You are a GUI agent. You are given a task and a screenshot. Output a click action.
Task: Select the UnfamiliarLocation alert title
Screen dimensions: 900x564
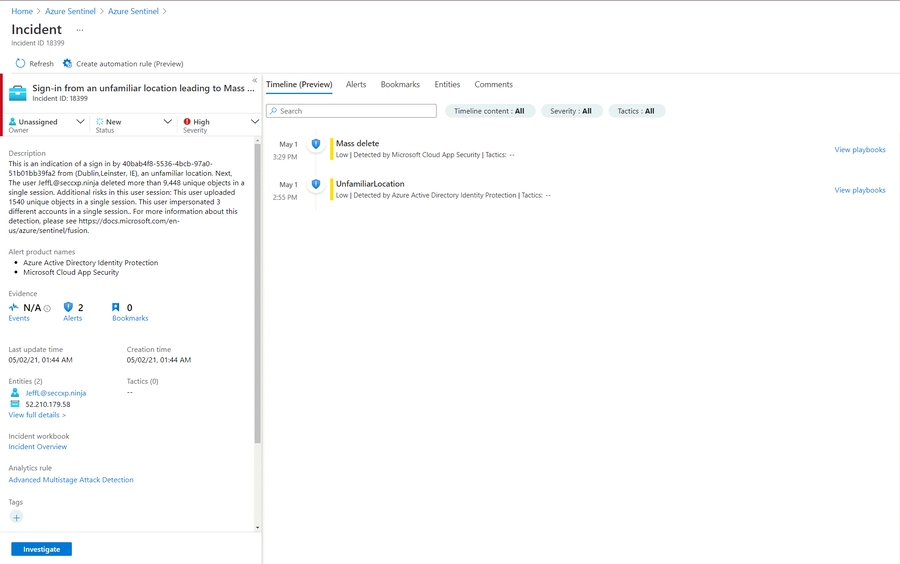pyautogui.click(x=370, y=184)
